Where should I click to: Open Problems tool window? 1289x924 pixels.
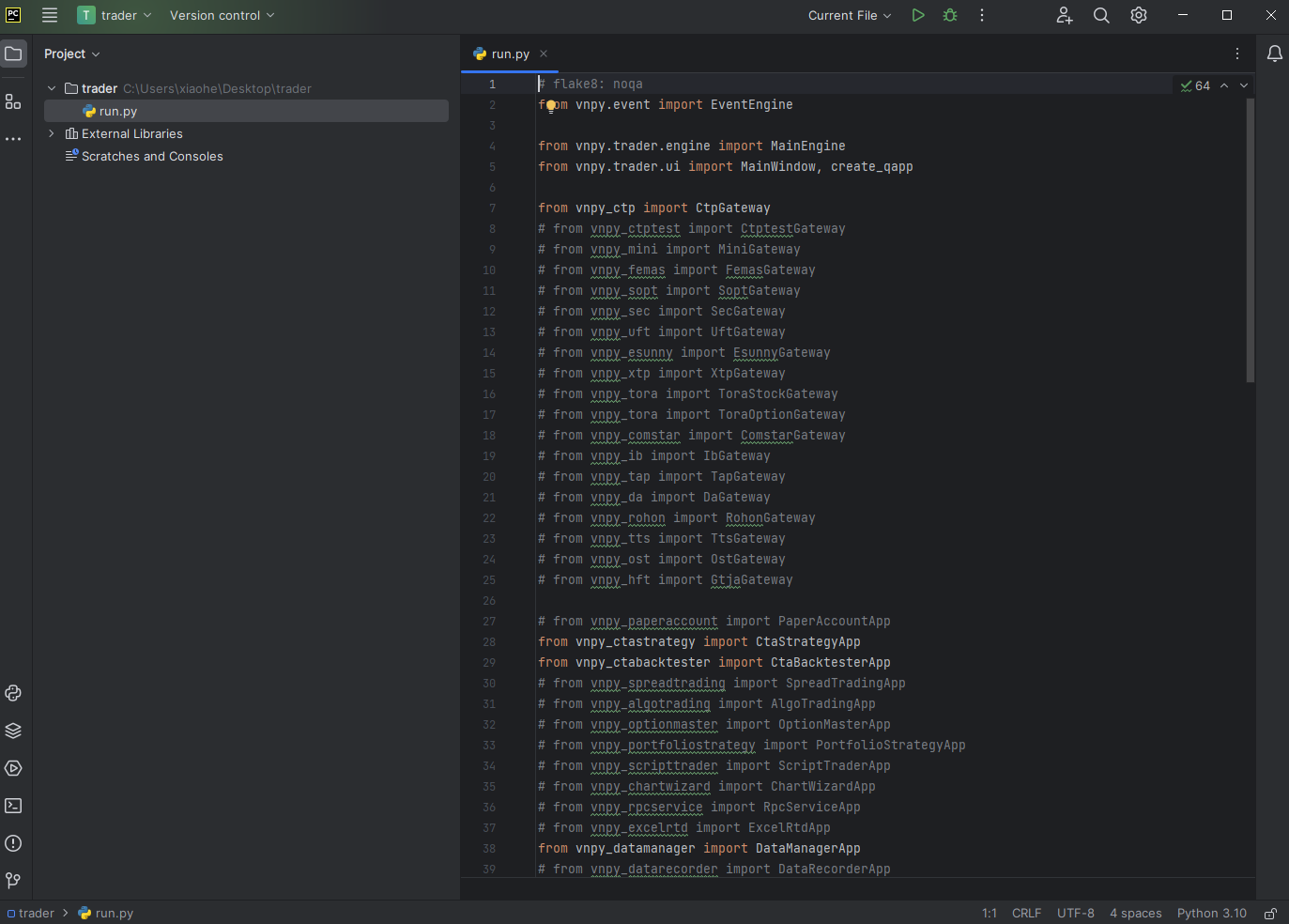(13, 843)
